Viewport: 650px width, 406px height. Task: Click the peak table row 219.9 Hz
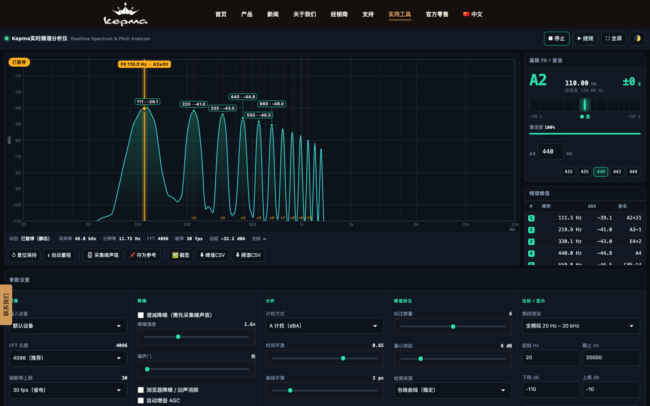[x=585, y=229]
